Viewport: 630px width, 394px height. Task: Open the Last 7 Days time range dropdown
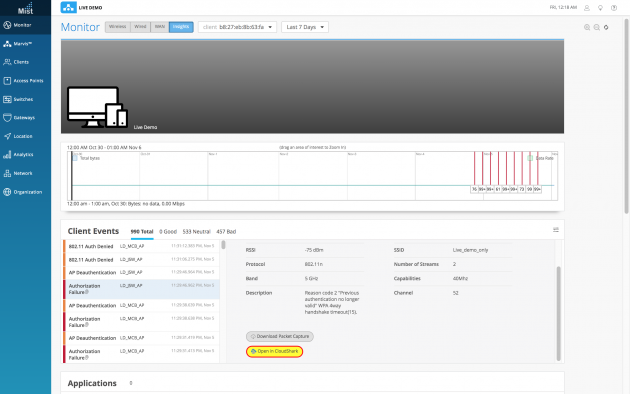click(305, 27)
